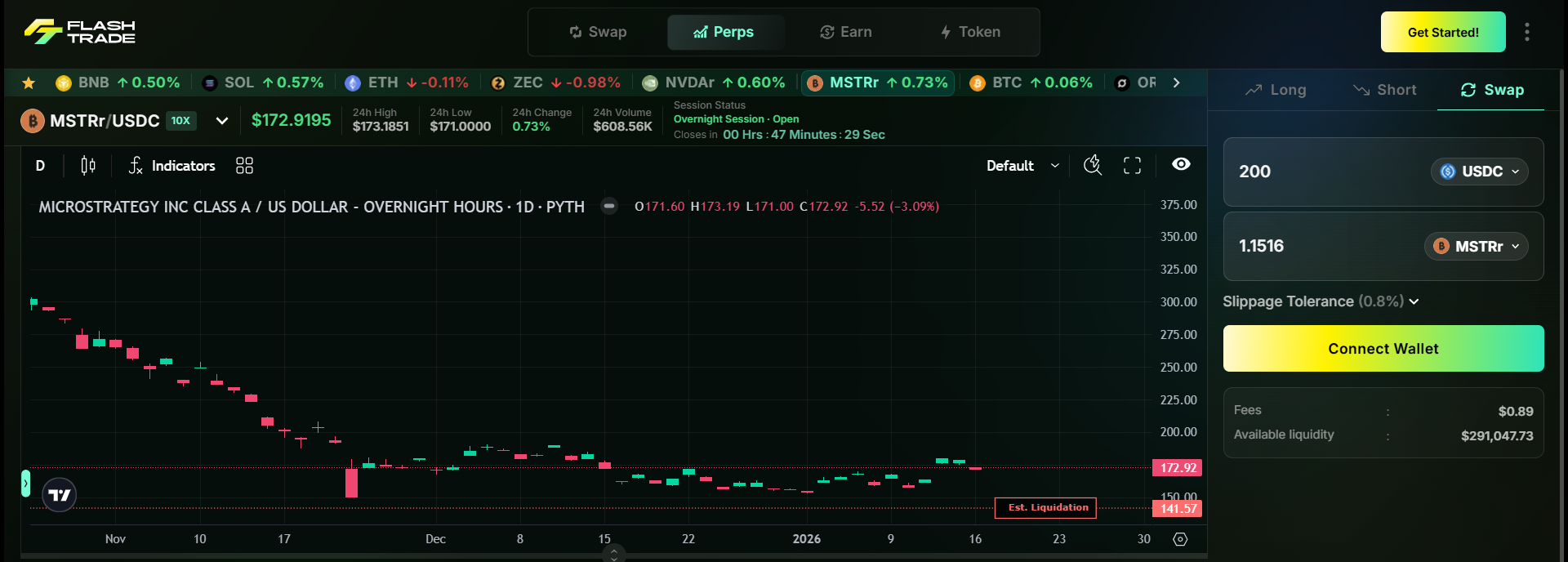Open the vertical three-dot menu
1568x562 pixels.
click(x=1526, y=32)
